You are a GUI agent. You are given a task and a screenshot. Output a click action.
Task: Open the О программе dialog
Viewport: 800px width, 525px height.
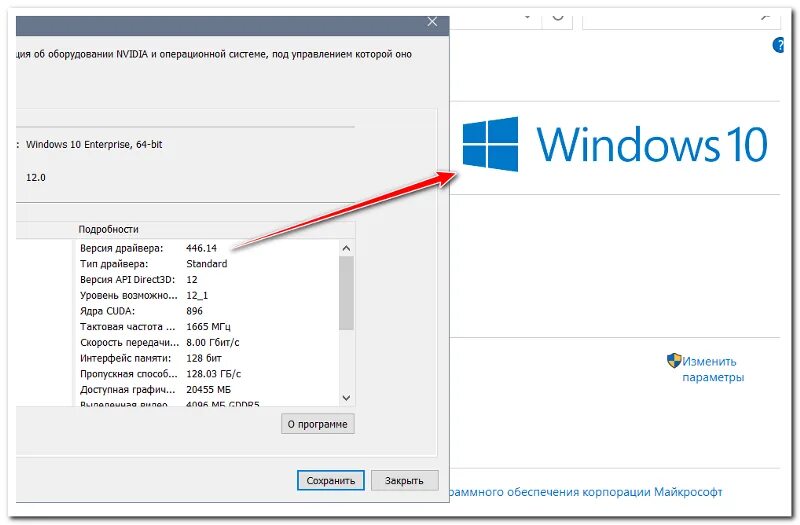pyautogui.click(x=317, y=424)
